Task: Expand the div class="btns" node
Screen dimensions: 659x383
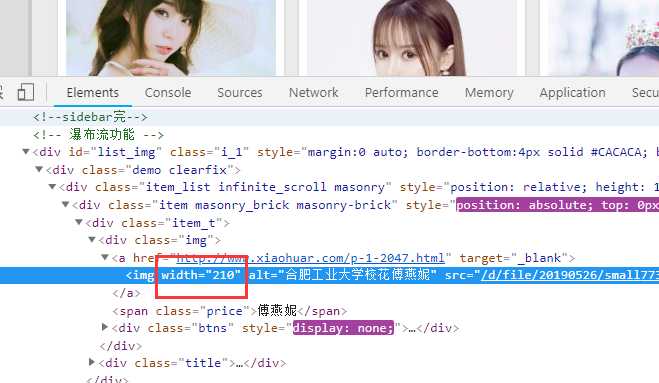Action: tap(105, 327)
